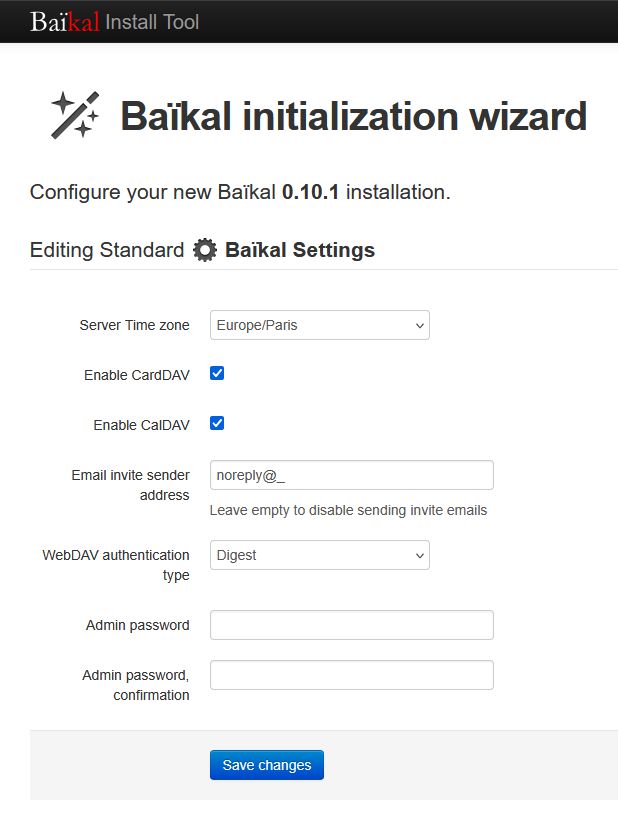The image size is (618, 816).
Task: Click the Baïkal initialization wizard heading
Action: 353,117
